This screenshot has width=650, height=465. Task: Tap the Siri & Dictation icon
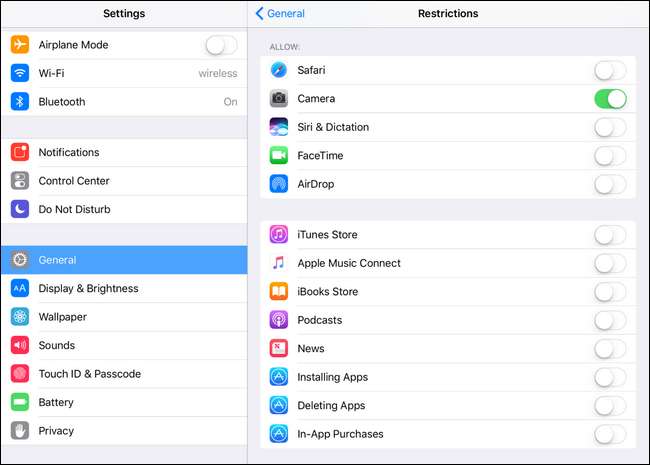pyautogui.click(x=279, y=127)
